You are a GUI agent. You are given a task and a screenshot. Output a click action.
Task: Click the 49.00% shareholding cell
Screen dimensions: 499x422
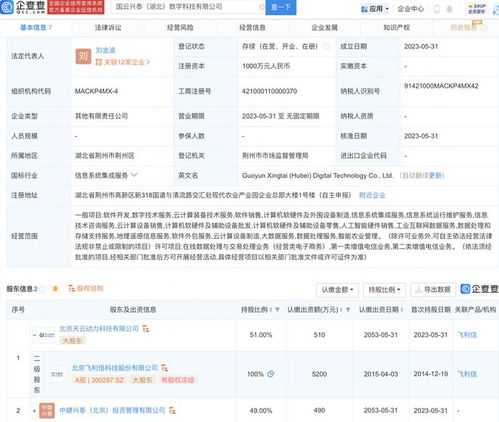261,411
